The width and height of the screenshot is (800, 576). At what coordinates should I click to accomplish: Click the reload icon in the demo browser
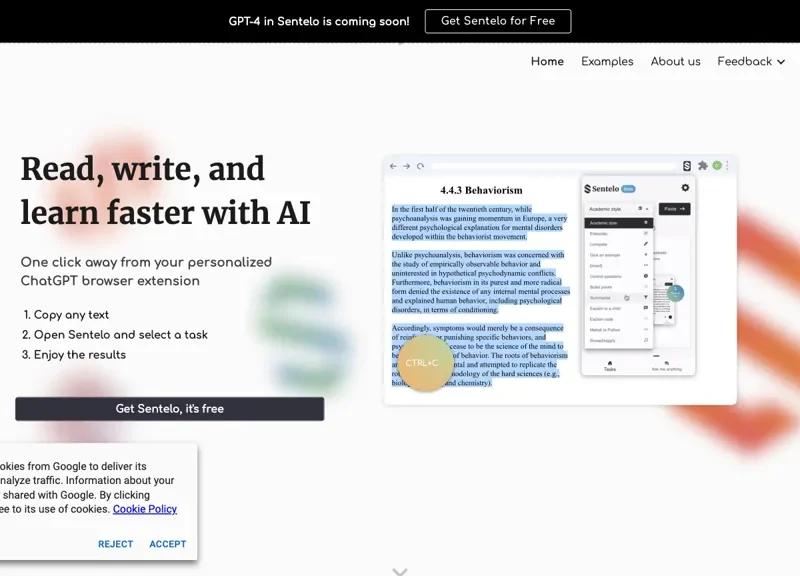420,166
